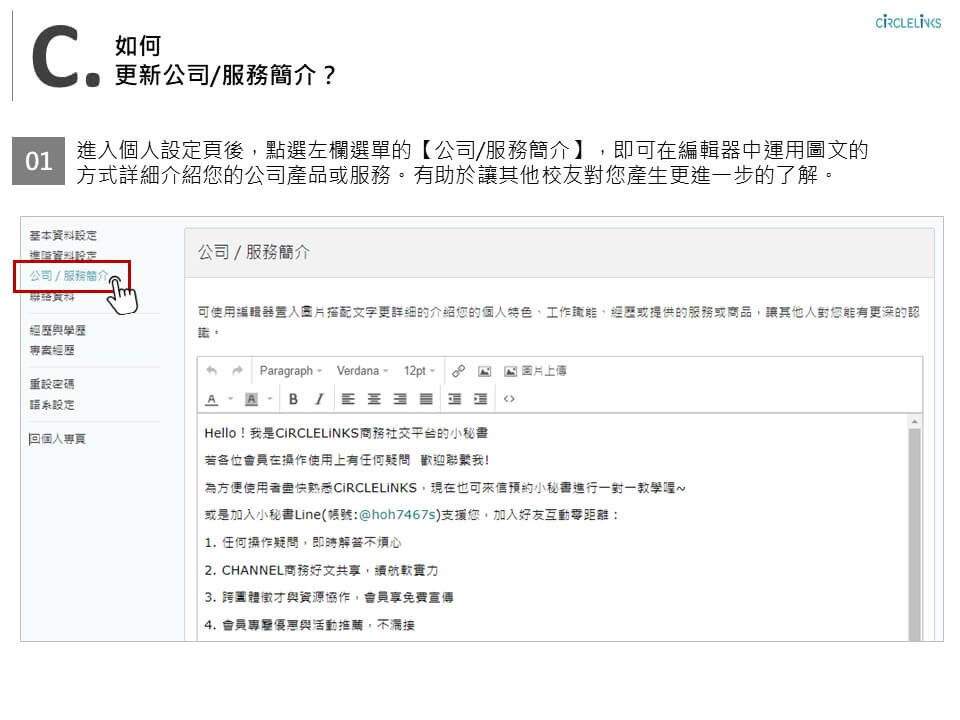960x720 pixels.
Task: Open the background color dropdown arrow
Action: 270,399
